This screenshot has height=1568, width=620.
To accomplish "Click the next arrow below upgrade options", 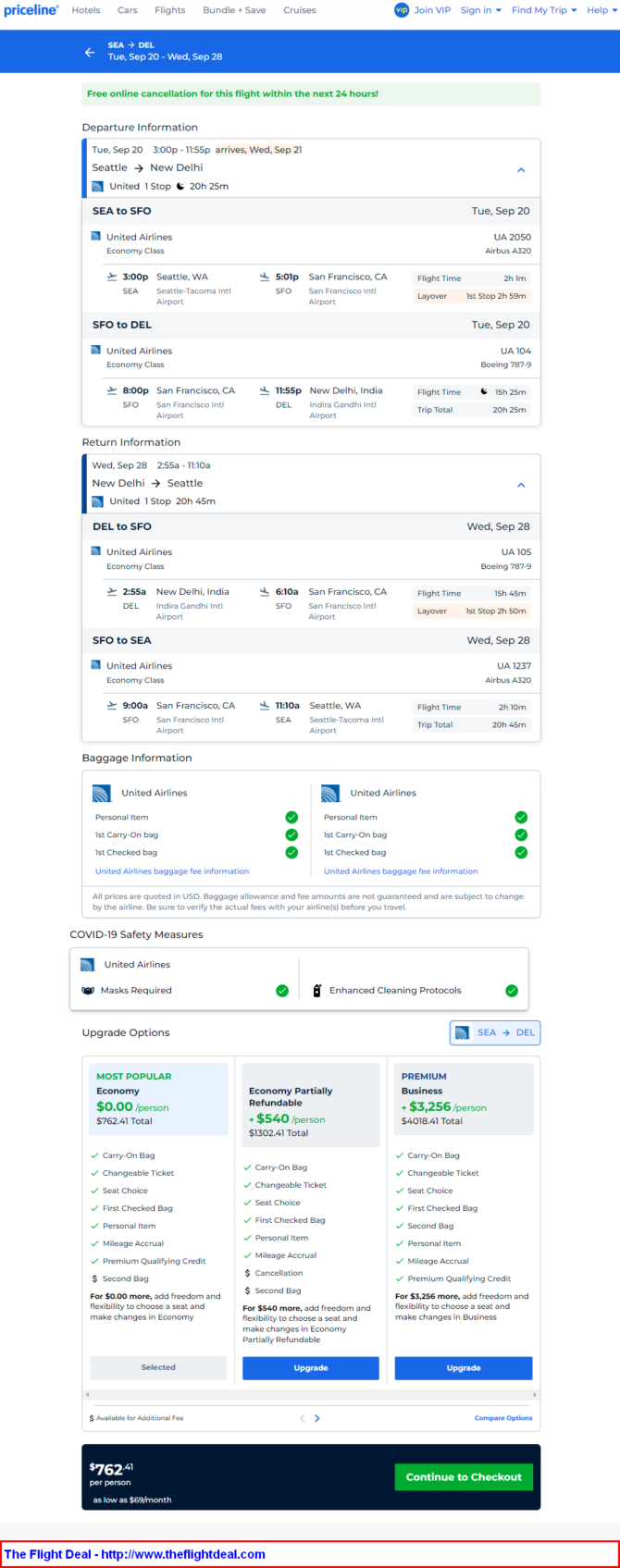I will (317, 1418).
